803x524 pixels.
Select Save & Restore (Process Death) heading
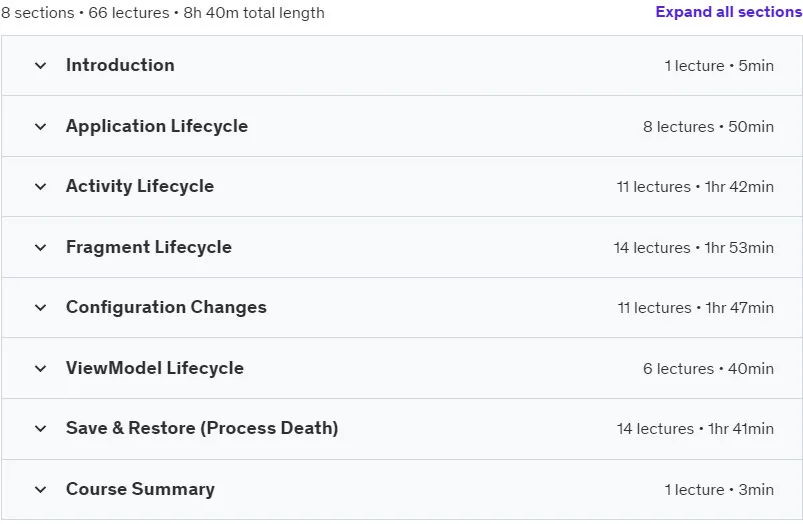202,428
